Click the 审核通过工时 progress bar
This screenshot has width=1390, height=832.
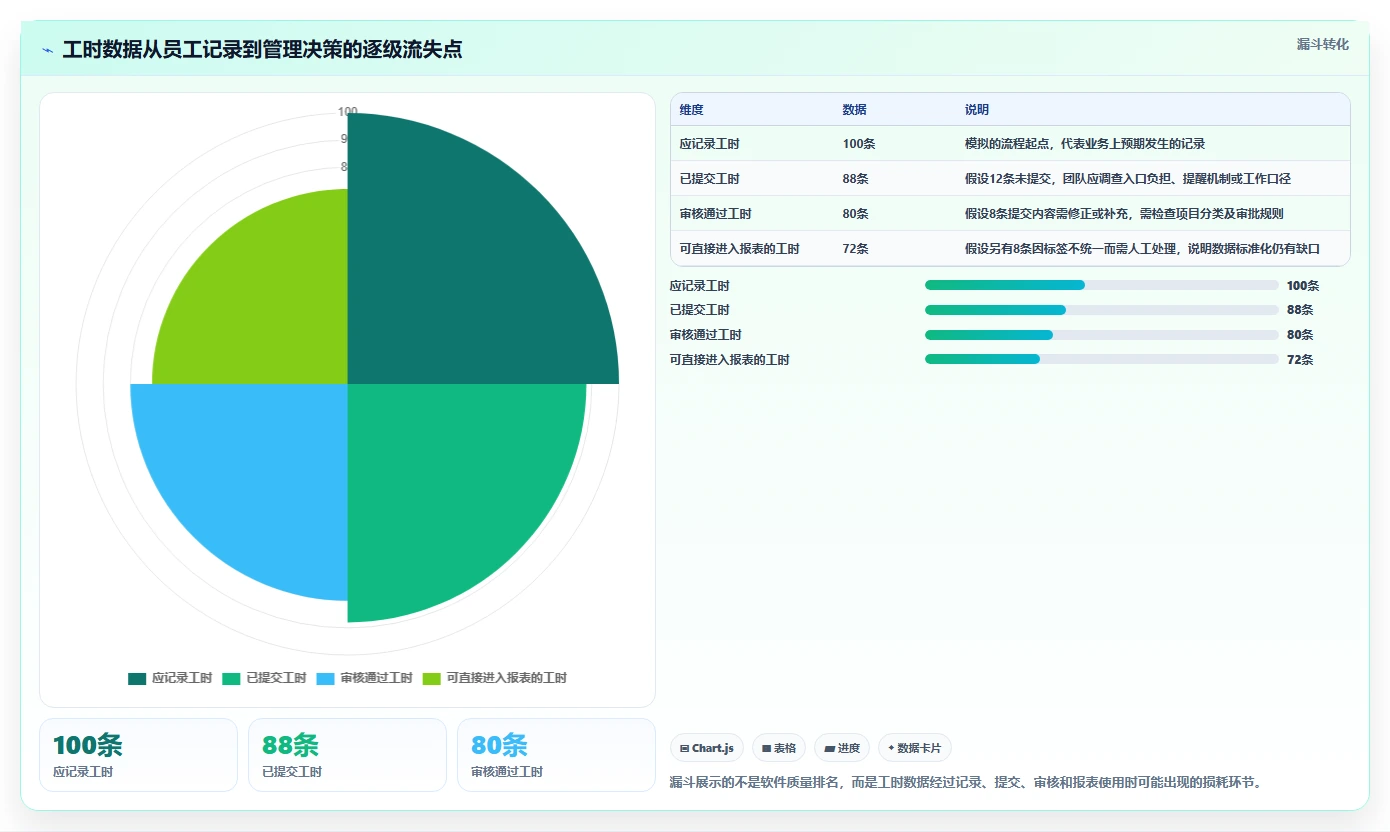click(1101, 335)
